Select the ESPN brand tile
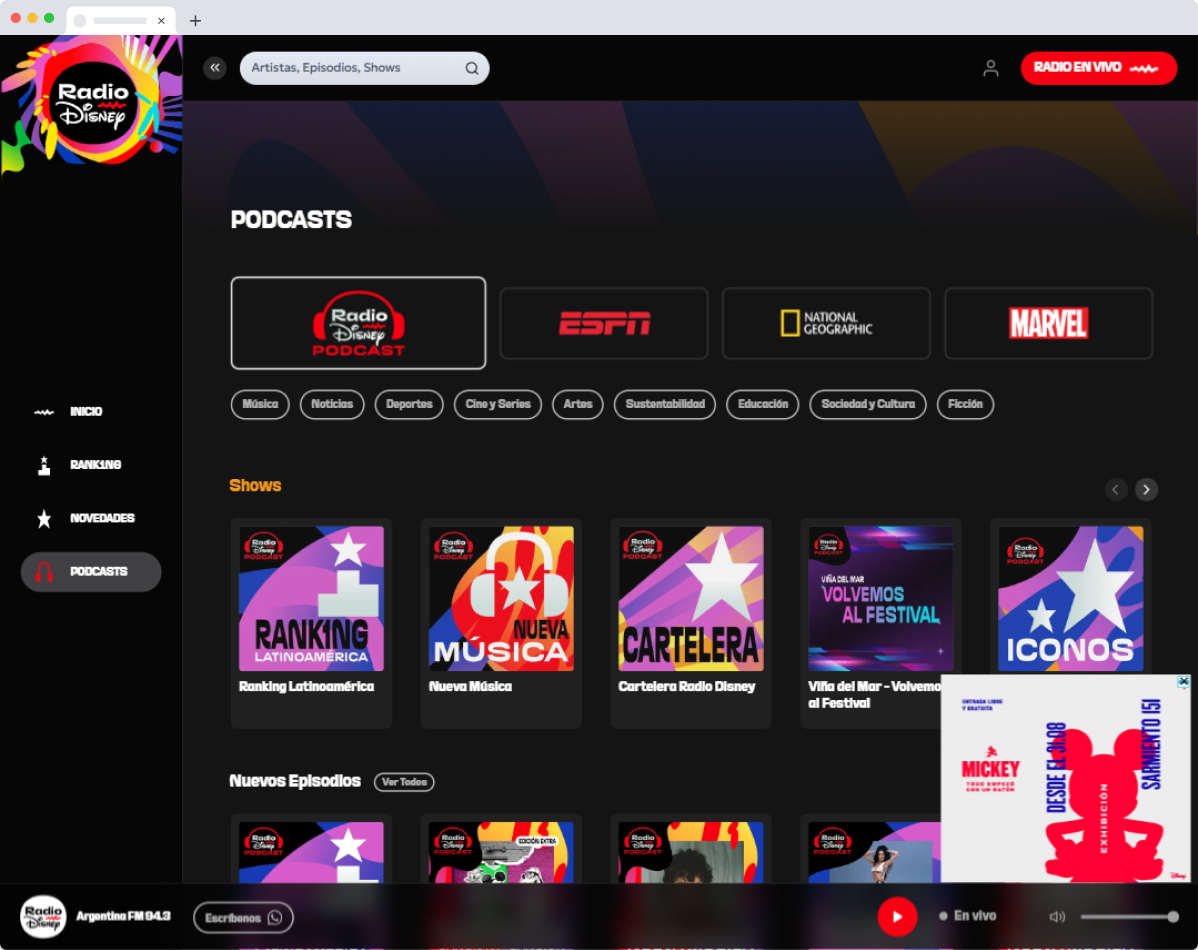 pyautogui.click(x=604, y=323)
